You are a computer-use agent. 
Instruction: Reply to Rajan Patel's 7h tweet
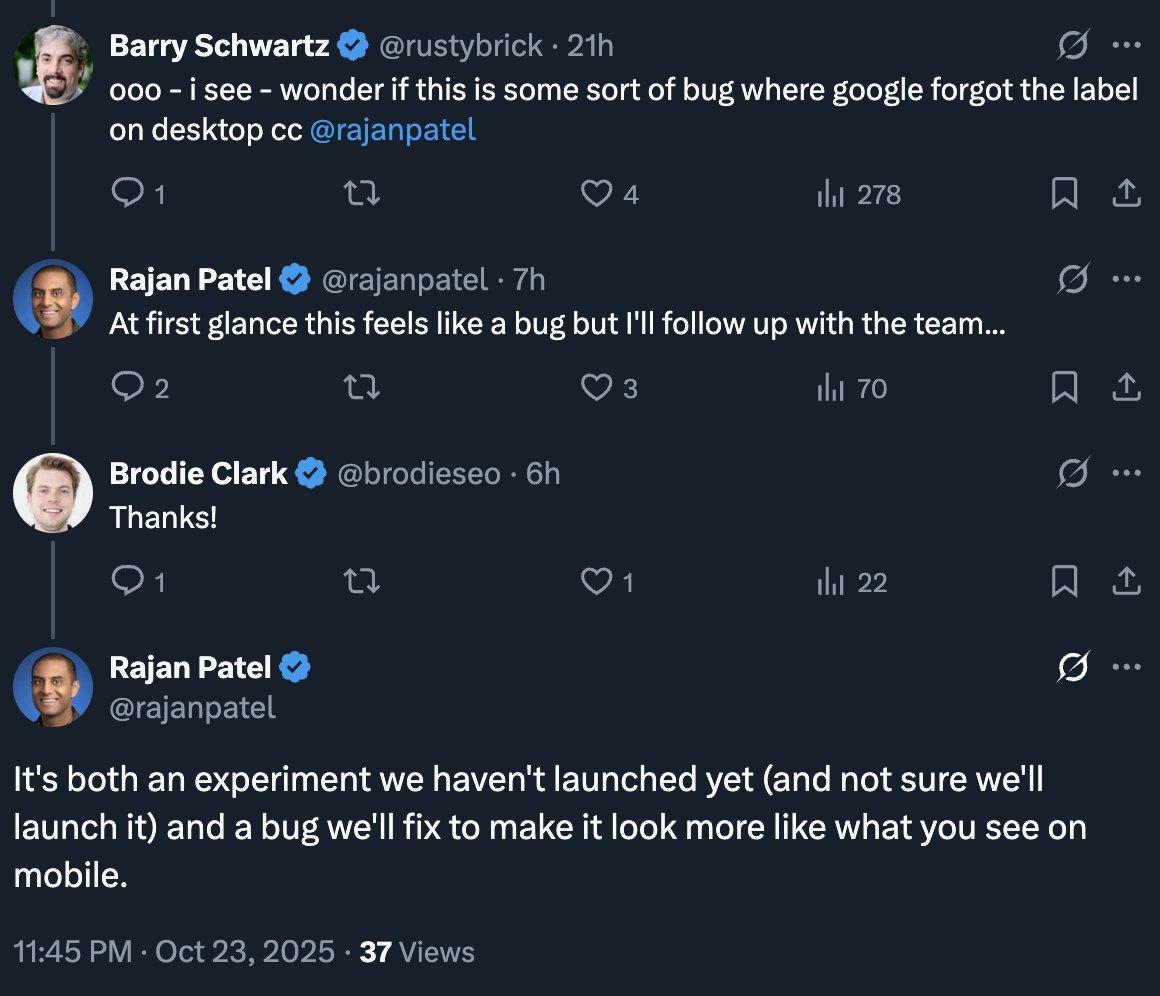pyautogui.click(x=127, y=388)
